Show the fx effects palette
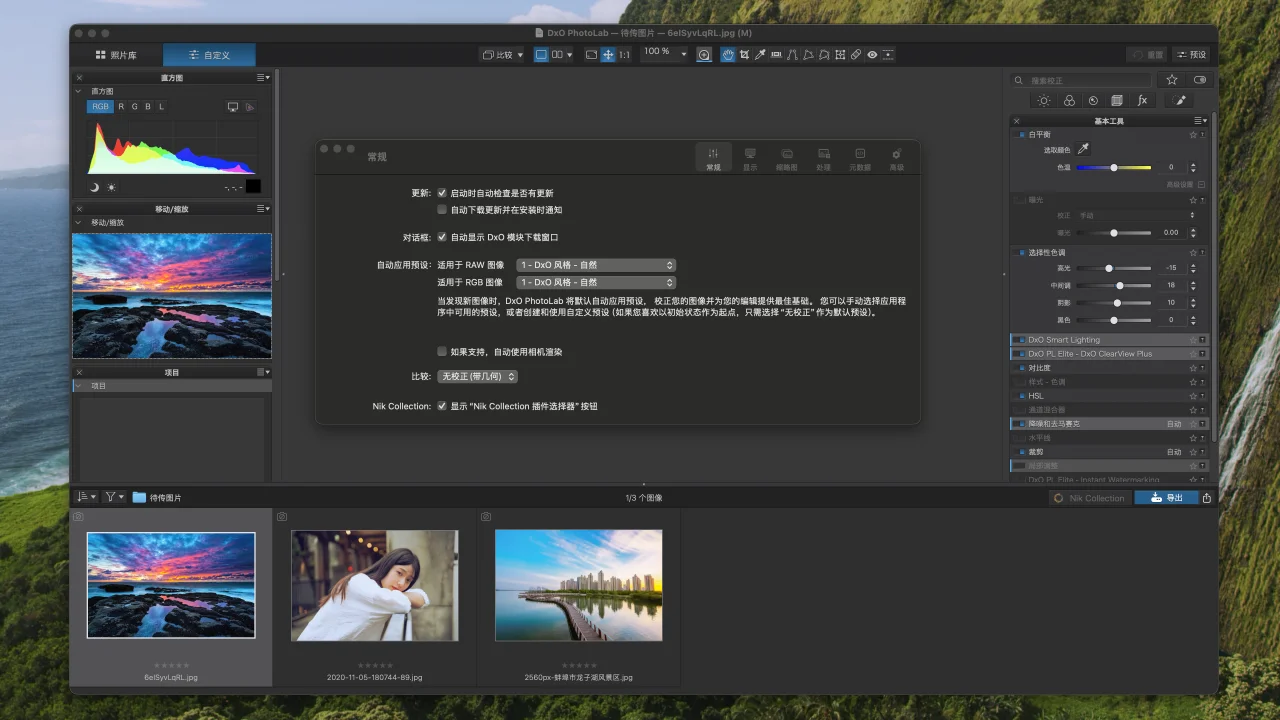The image size is (1280, 720). click(1142, 100)
